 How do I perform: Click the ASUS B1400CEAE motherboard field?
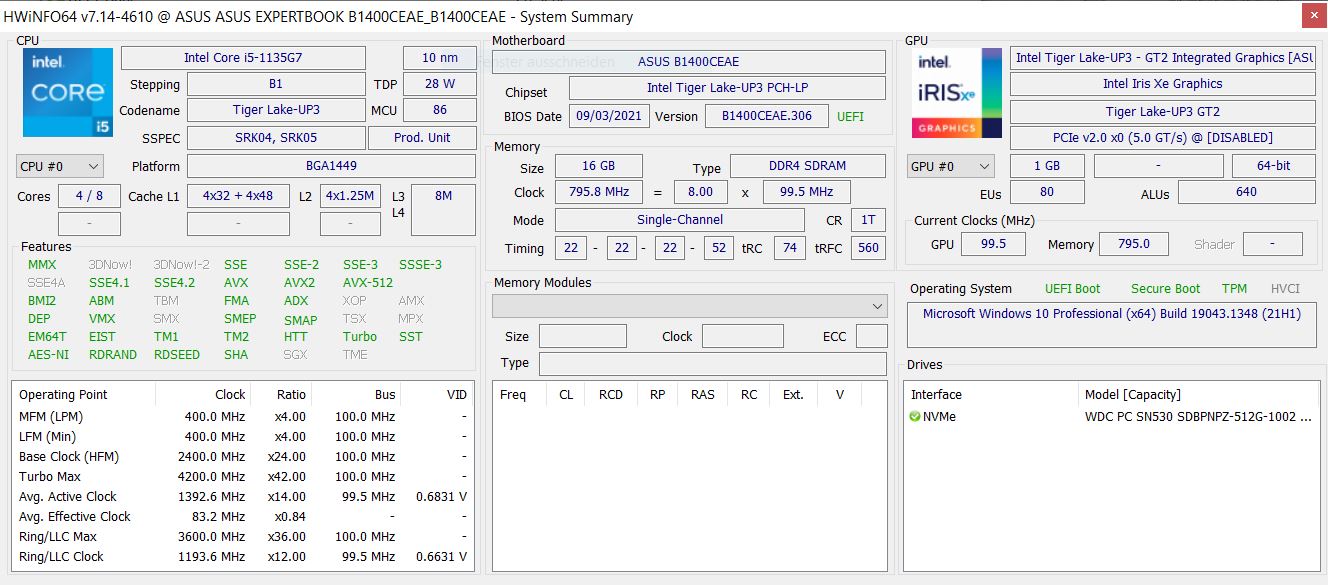(688, 62)
